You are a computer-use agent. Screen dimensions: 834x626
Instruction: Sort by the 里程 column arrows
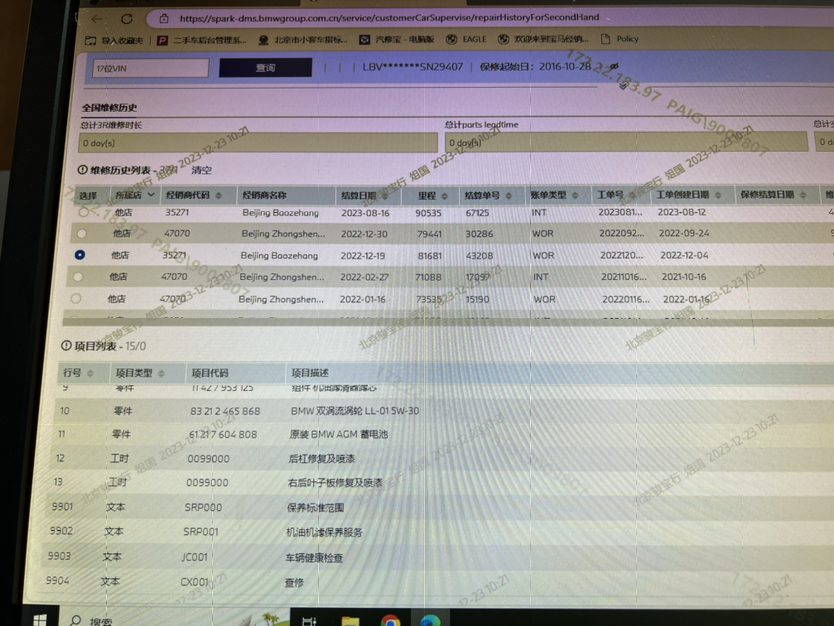[445, 196]
